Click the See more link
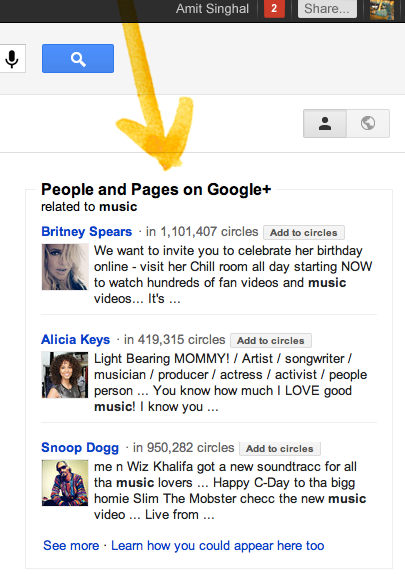 pos(71,545)
